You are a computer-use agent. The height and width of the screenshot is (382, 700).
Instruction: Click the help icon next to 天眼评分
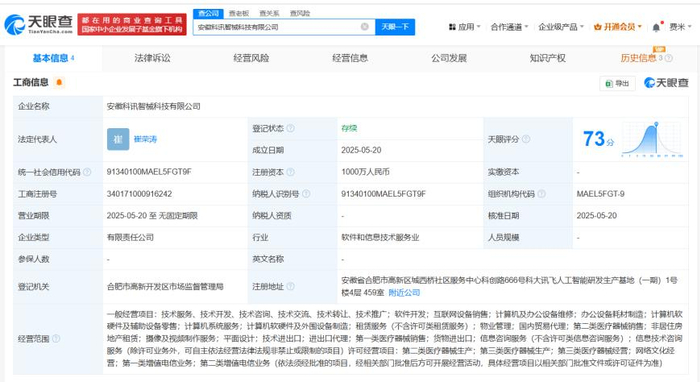click(526, 139)
